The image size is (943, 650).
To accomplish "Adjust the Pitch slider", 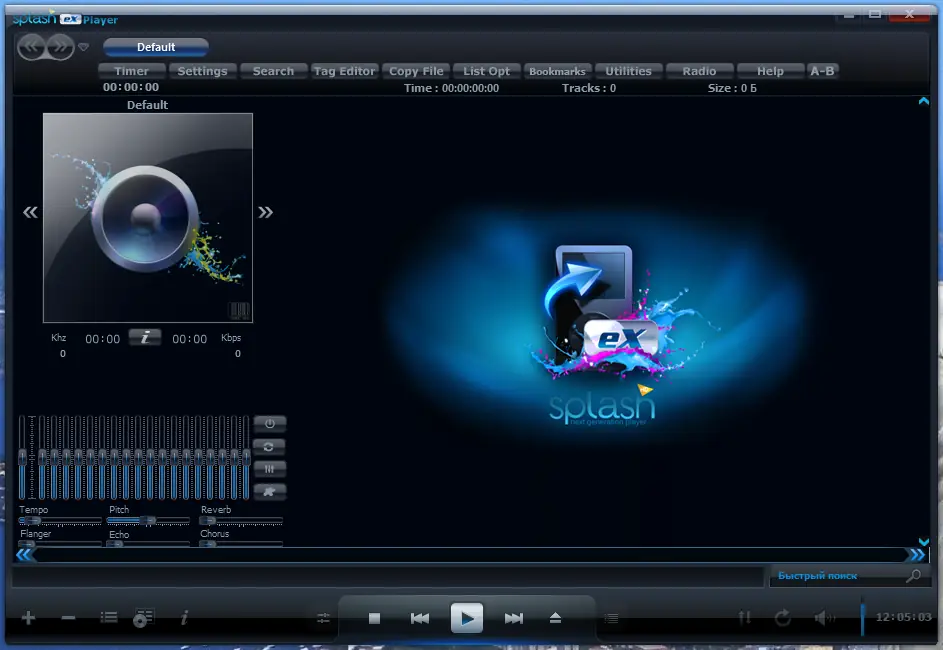I will click(149, 521).
